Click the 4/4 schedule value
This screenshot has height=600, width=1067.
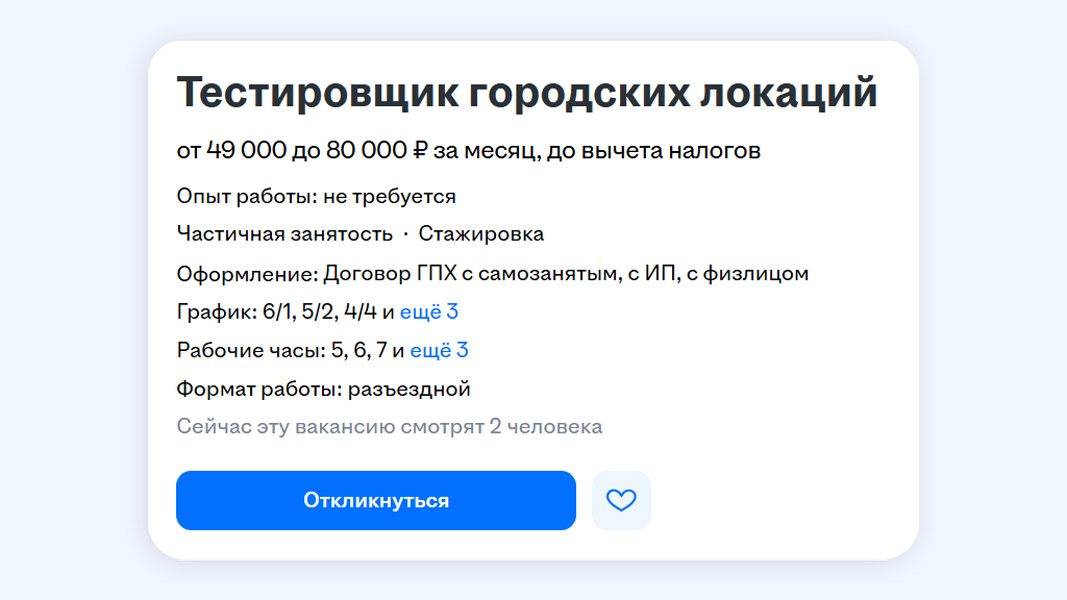pos(360,312)
